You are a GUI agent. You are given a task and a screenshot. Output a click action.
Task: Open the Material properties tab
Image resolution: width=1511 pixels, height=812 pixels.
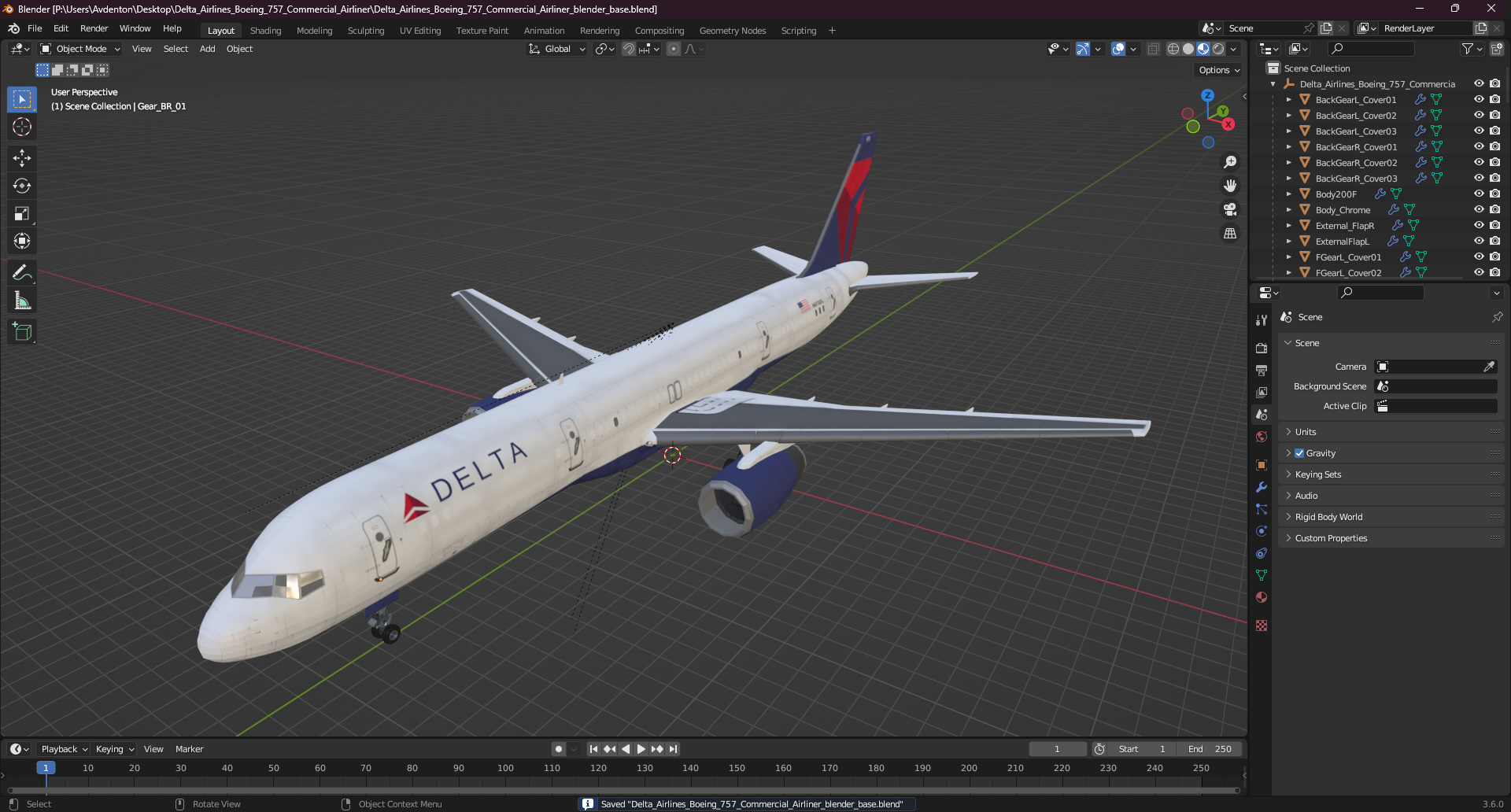pyautogui.click(x=1262, y=597)
